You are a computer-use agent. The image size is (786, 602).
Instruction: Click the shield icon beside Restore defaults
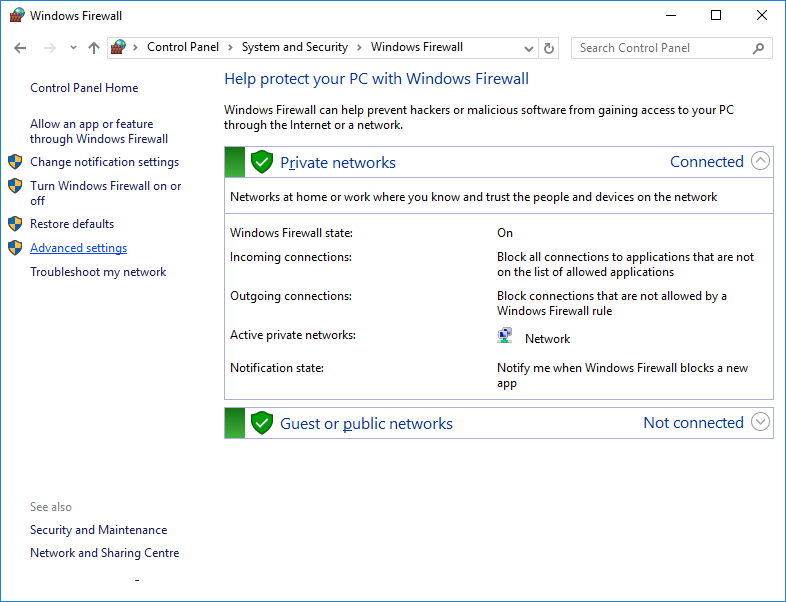click(x=15, y=224)
